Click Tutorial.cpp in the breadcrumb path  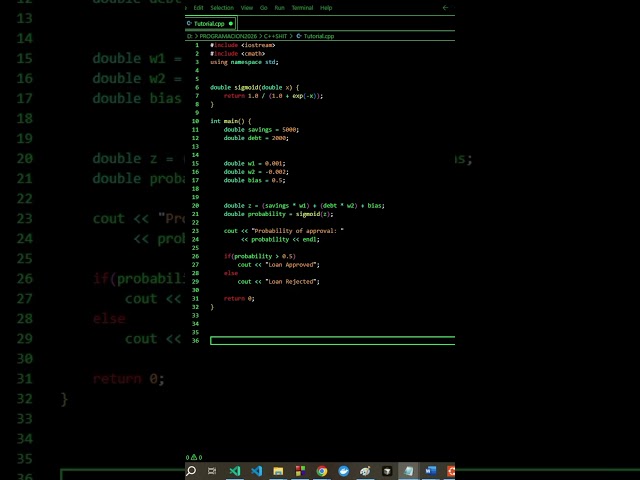point(319,36)
